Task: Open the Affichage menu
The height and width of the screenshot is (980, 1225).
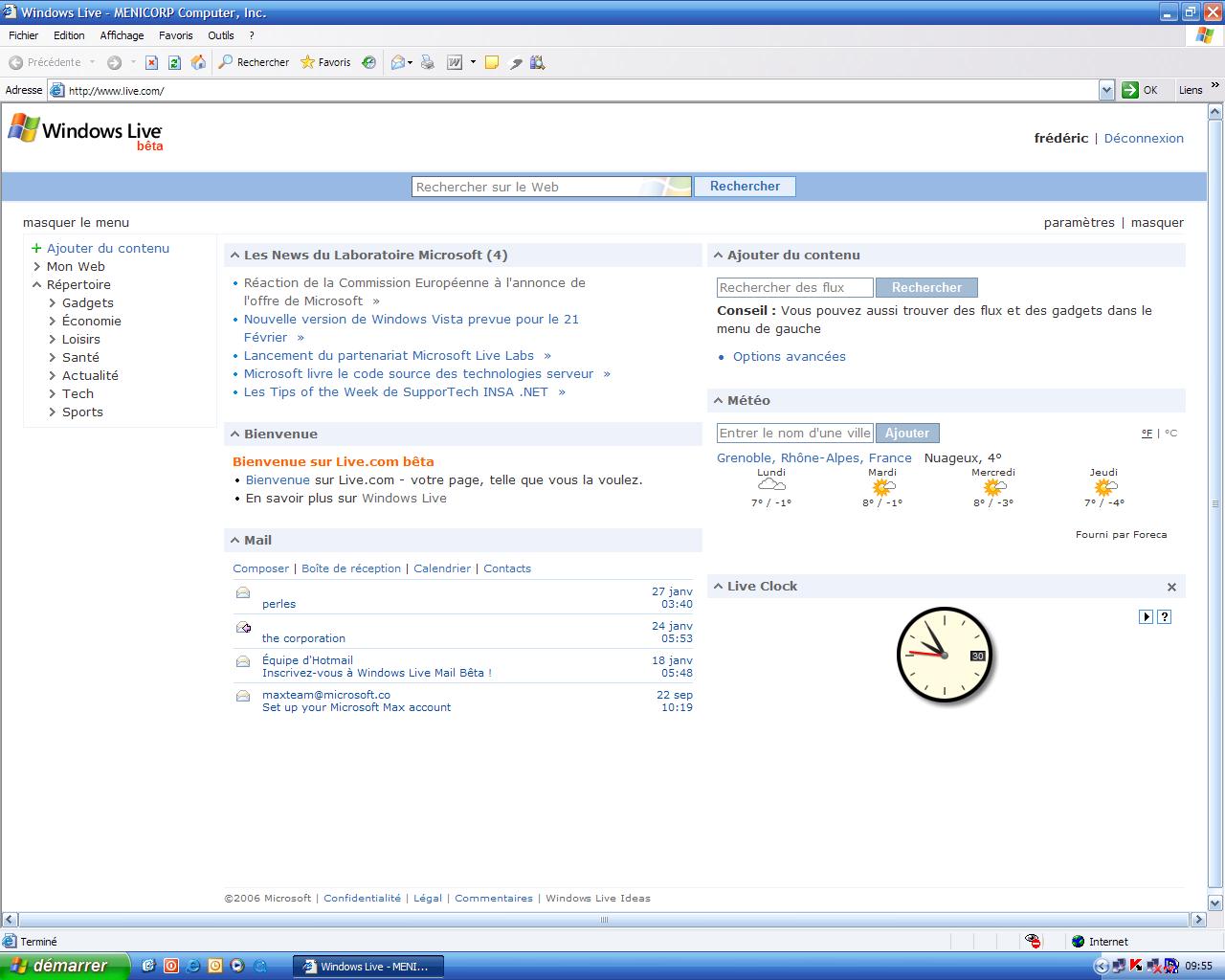Action: [122, 35]
